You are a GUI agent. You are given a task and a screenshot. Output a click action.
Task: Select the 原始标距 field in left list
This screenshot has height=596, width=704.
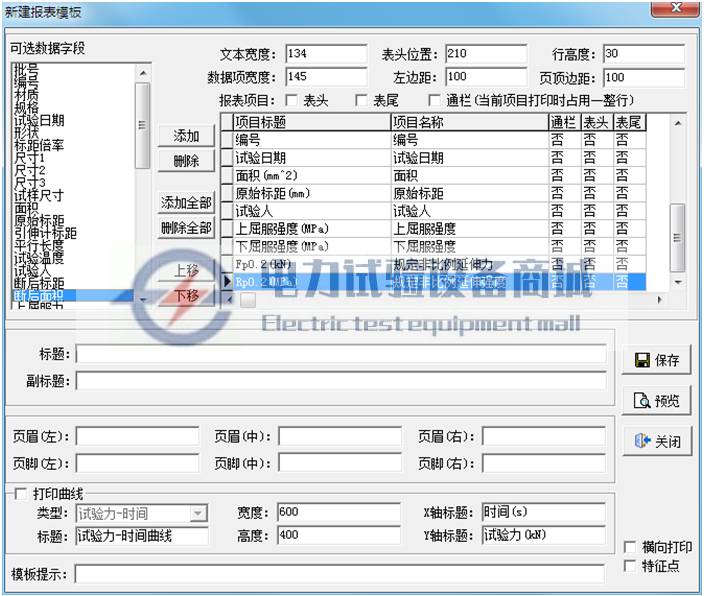[40, 219]
